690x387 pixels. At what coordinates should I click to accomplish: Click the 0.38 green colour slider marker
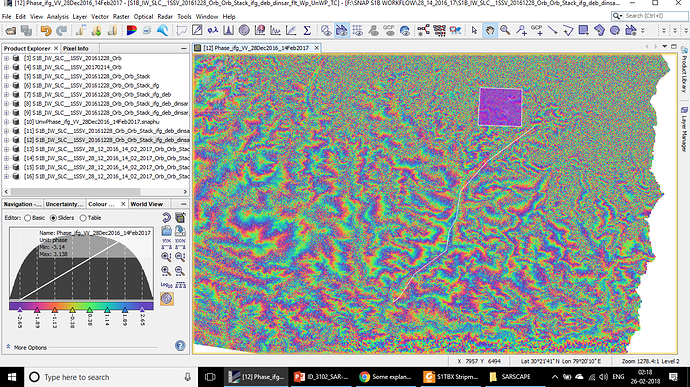pyautogui.click(x=89, y=310)
